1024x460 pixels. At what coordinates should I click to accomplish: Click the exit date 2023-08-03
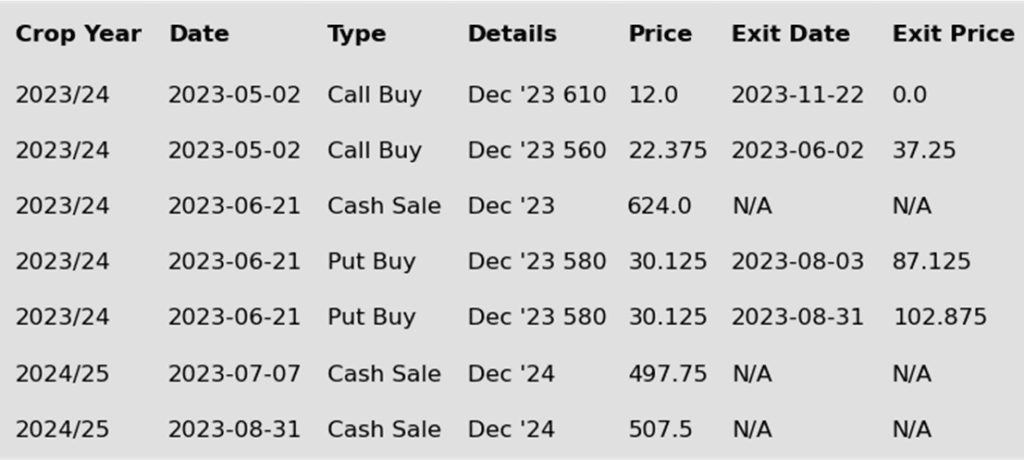pos(797,261)
